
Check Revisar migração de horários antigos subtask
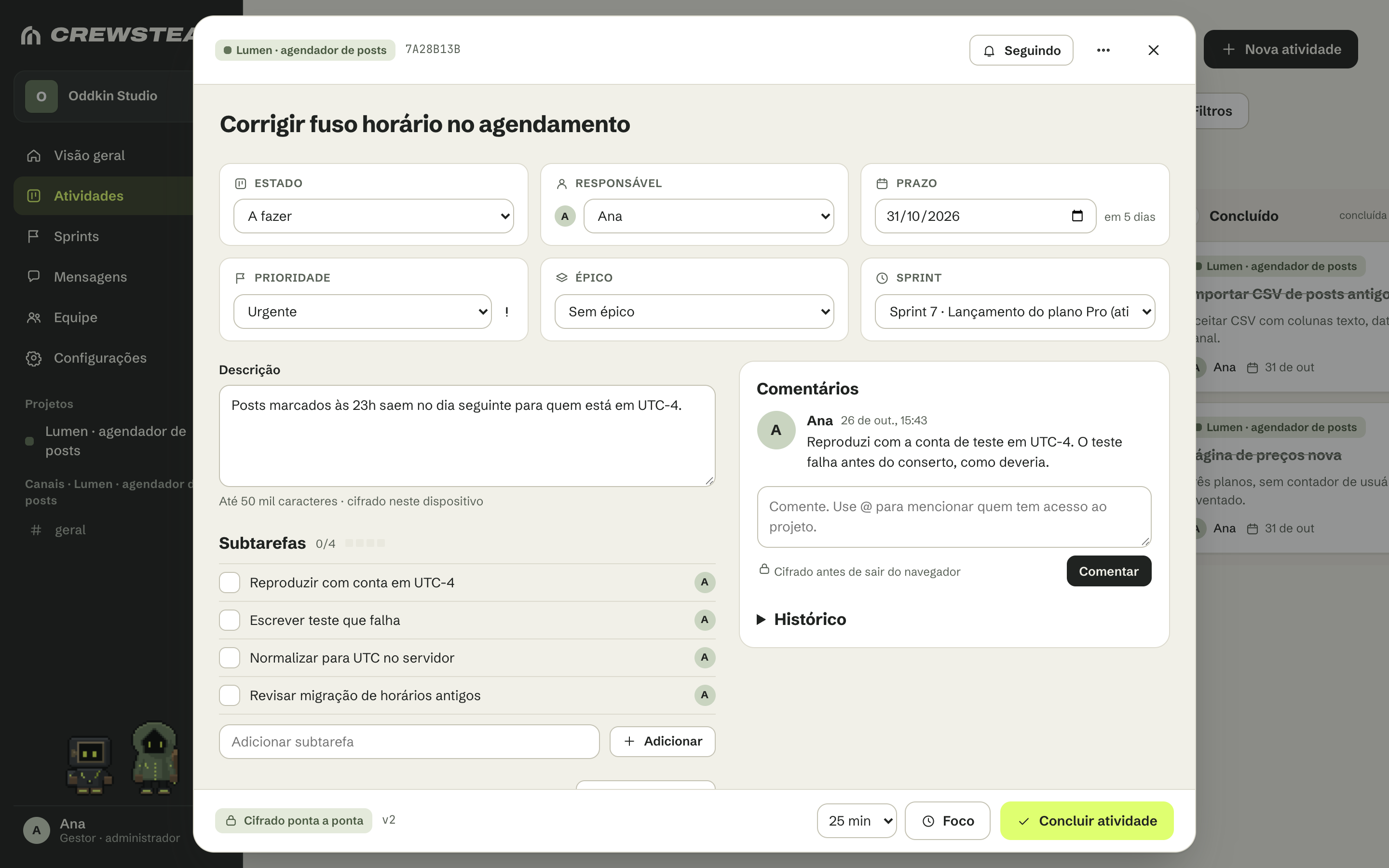coord(230,695)
